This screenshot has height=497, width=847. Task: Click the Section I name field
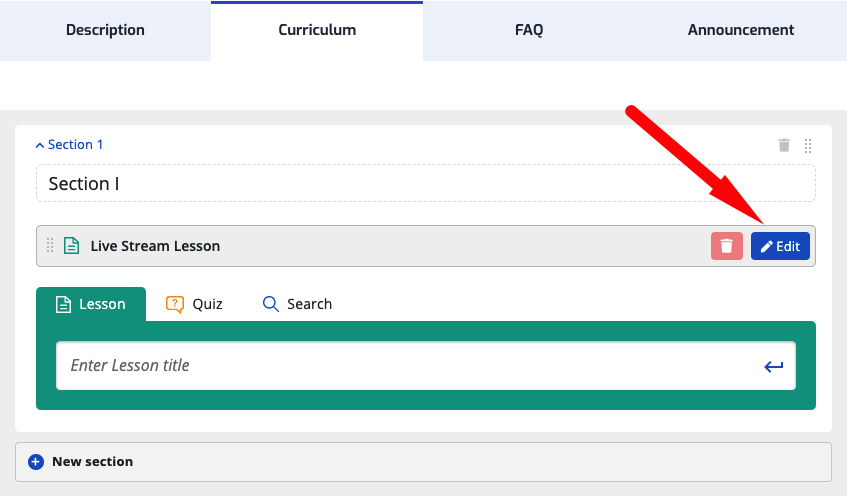[x=425, y=184]
